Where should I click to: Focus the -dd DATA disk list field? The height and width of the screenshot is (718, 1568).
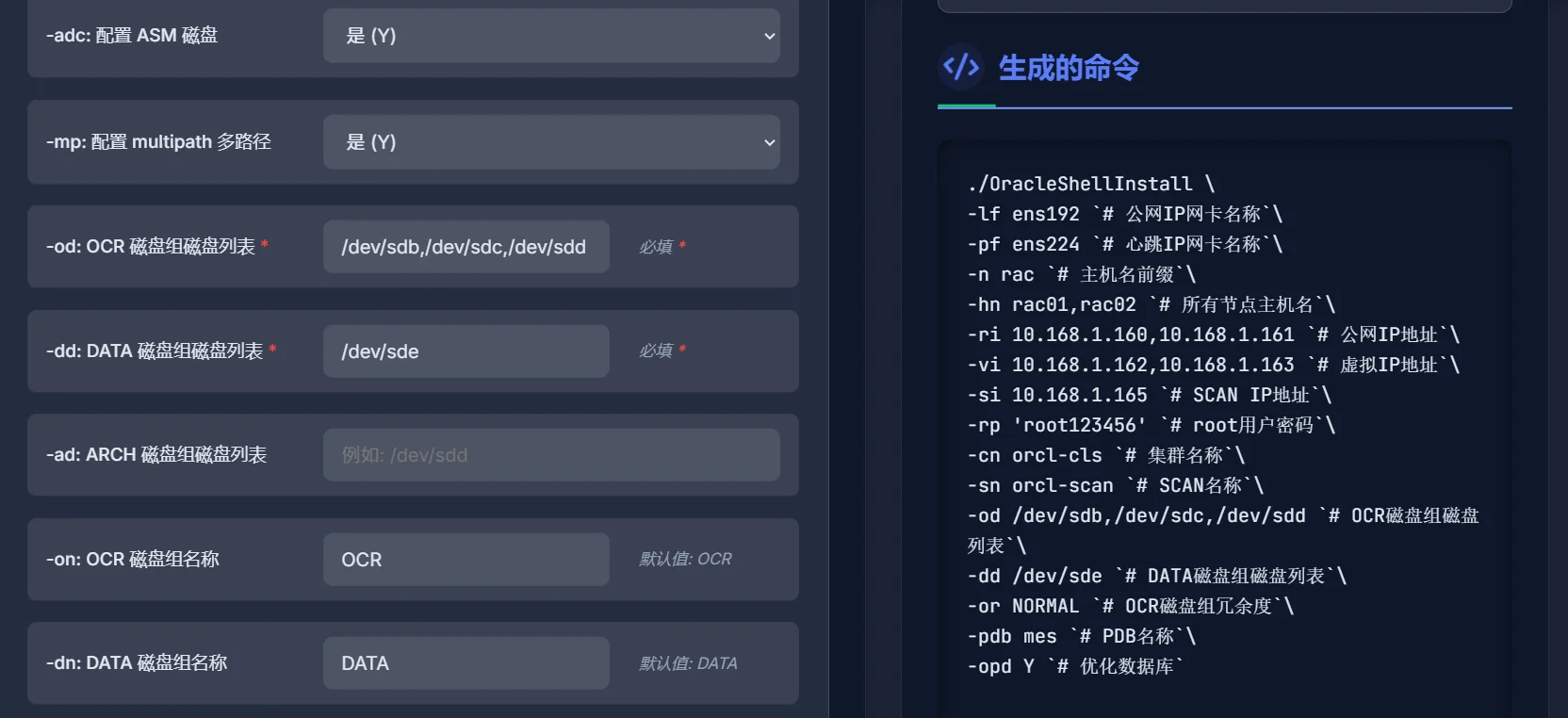pyautogui.click(x=465, y=351)
